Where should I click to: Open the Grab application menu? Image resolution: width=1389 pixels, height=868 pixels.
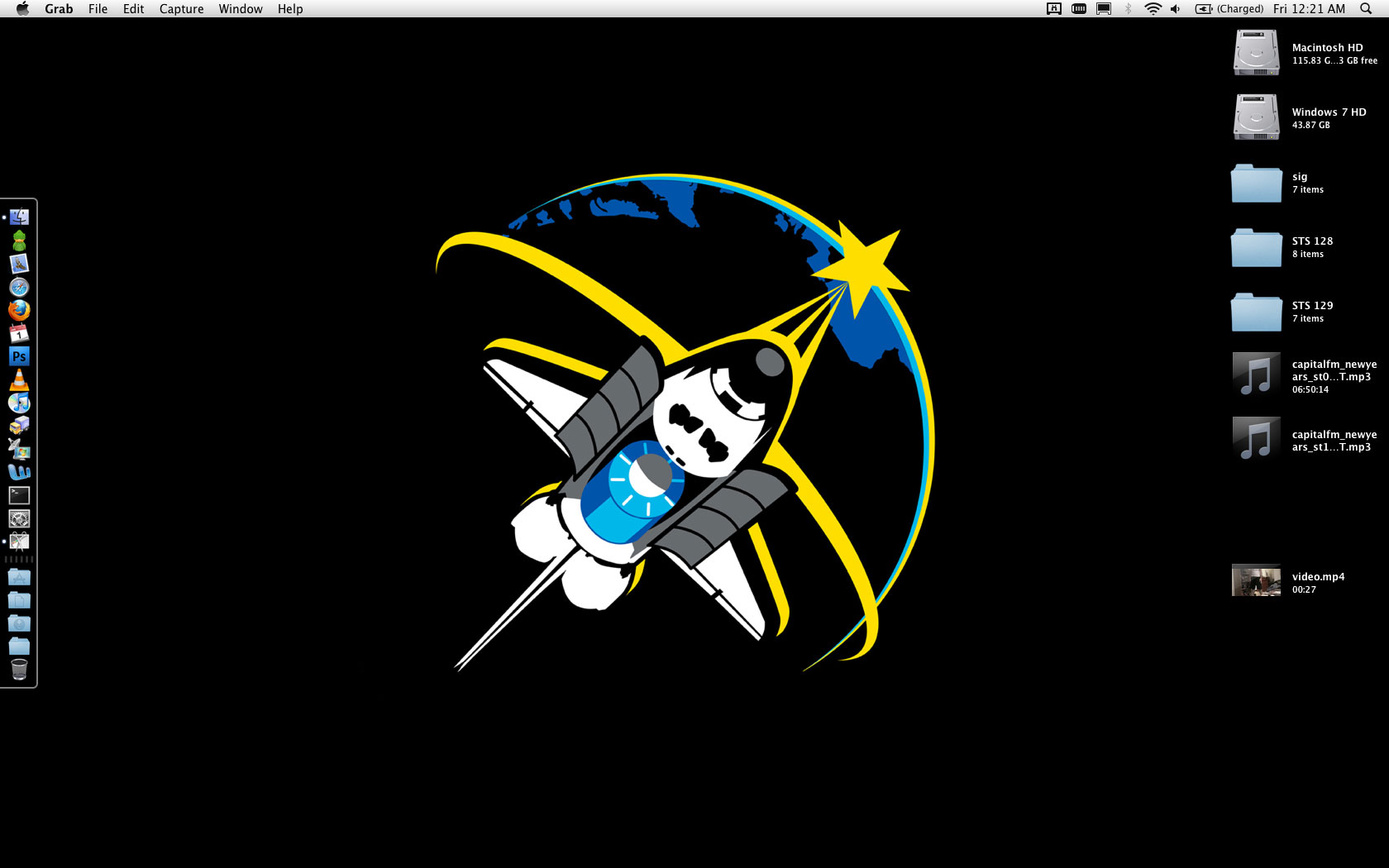[59, 8]
